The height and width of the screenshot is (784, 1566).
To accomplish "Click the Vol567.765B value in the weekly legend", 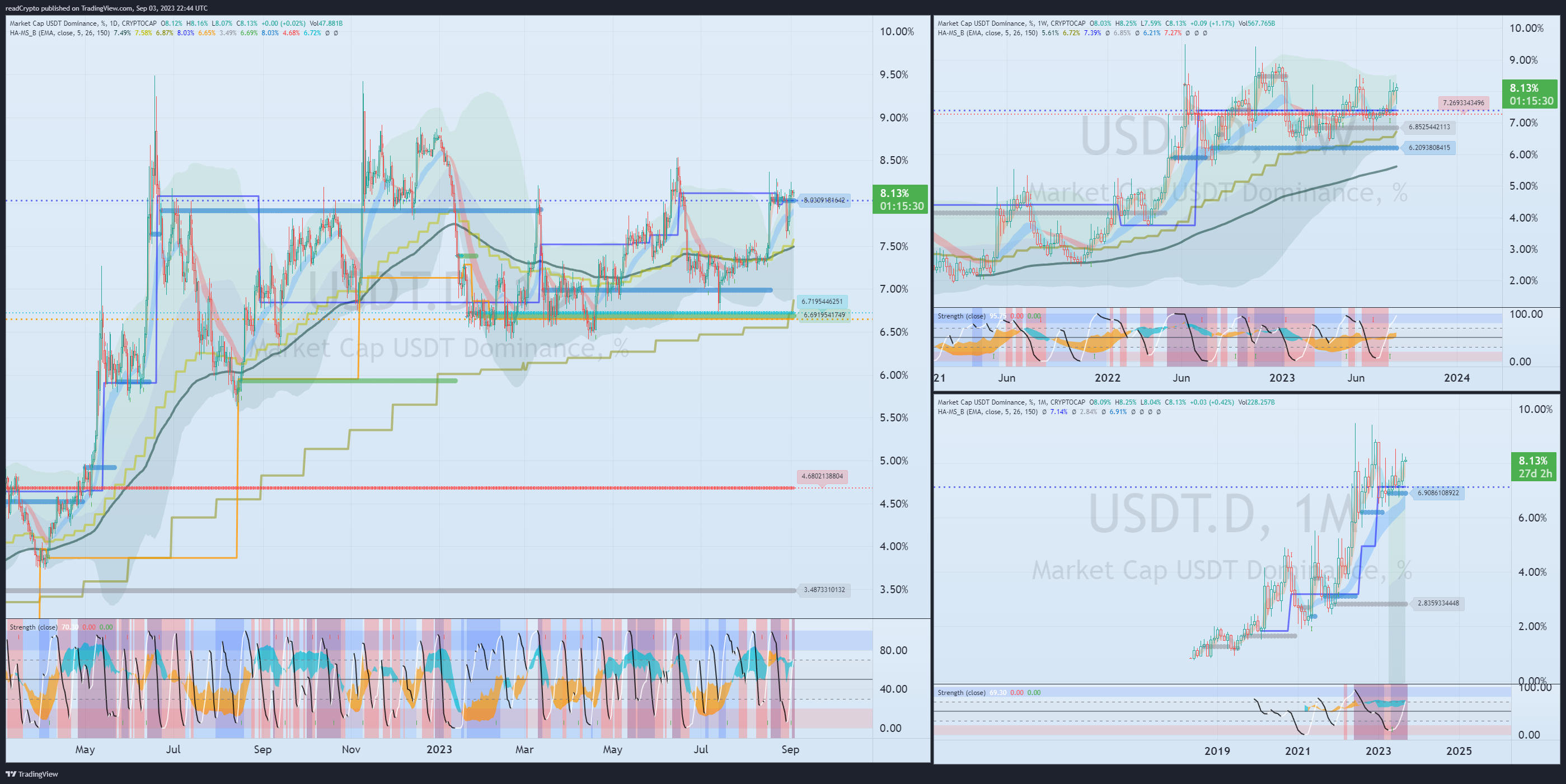I will click(x=1257, y=23).
